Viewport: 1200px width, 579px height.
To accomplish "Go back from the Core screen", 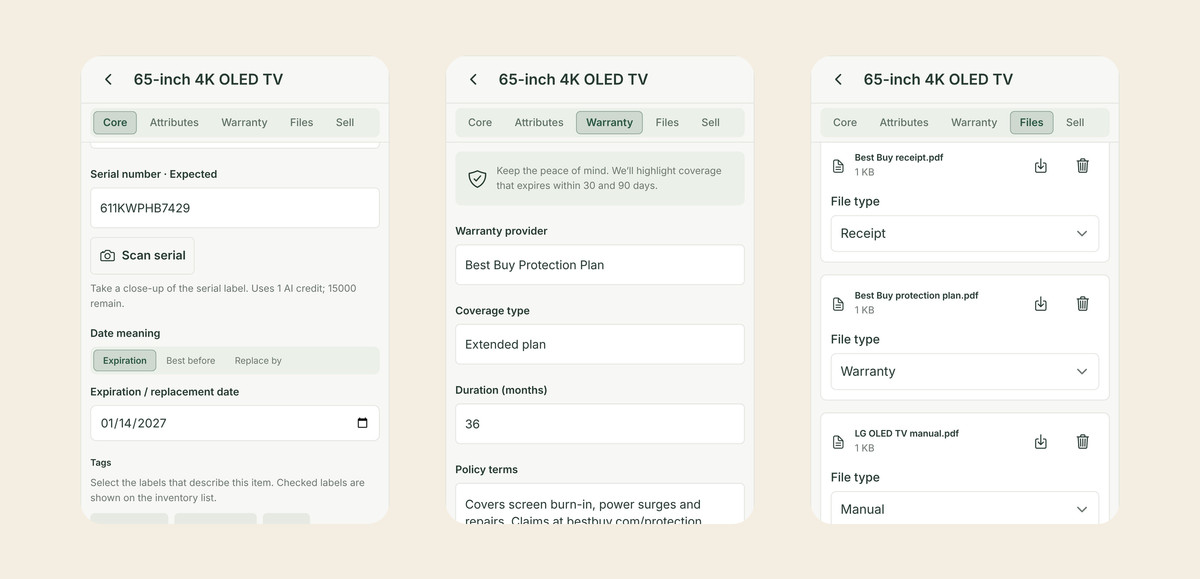I will (108, 80).
